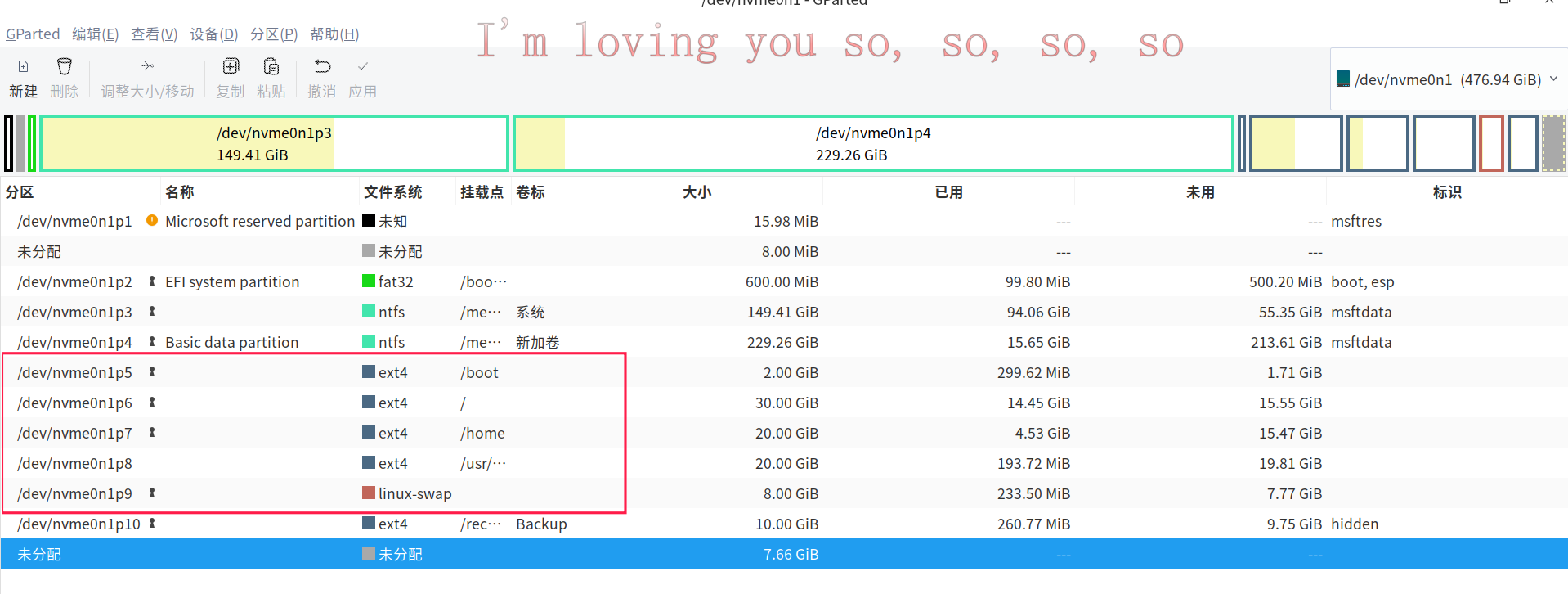Click the msftres flag cell
Viewport: 1568px width, 594px height.
coord(1356,221)
